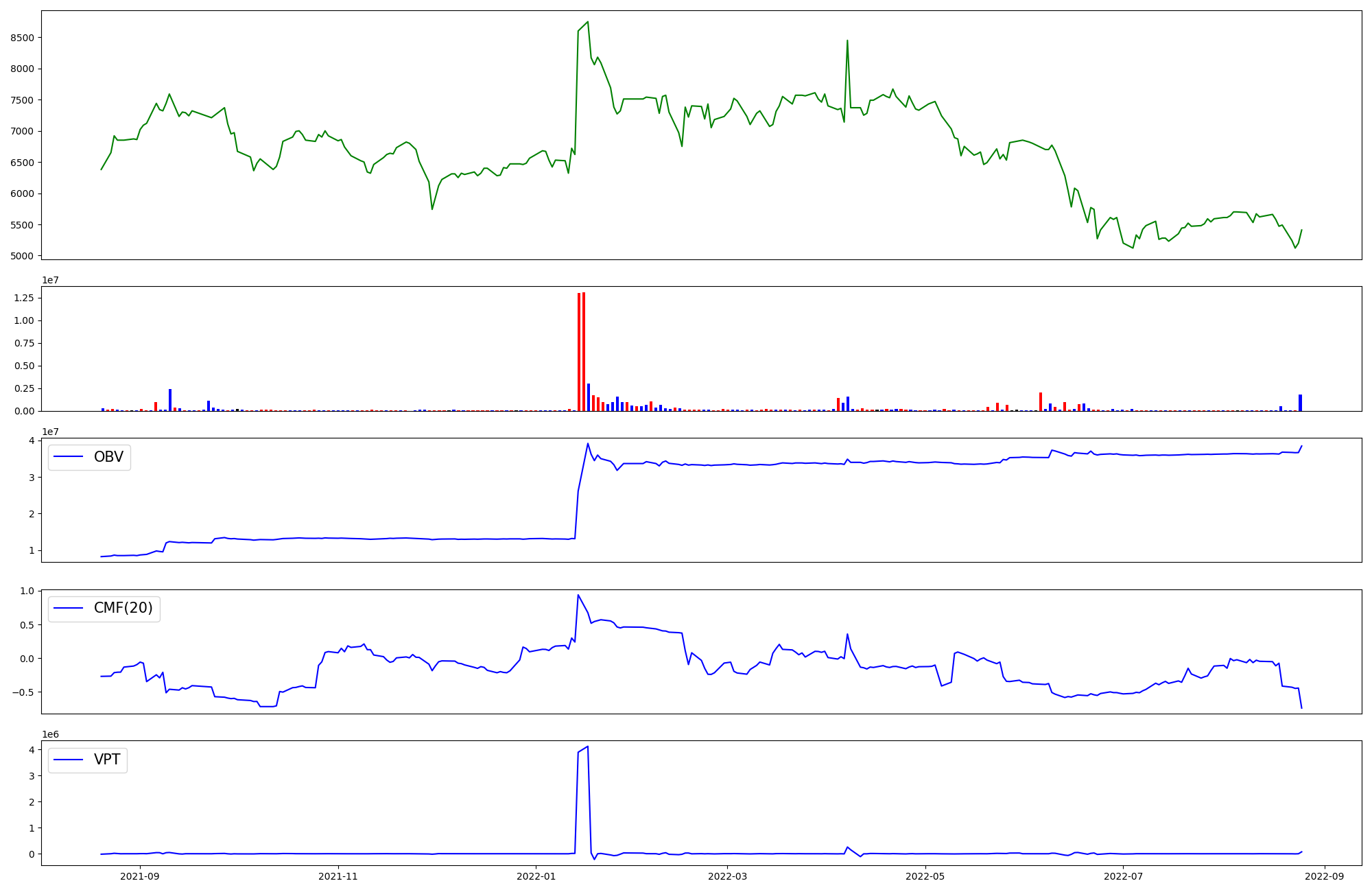Click the 5000 price axis label
This screenshot has width=1372, height=892.
[x=22, y=256]
